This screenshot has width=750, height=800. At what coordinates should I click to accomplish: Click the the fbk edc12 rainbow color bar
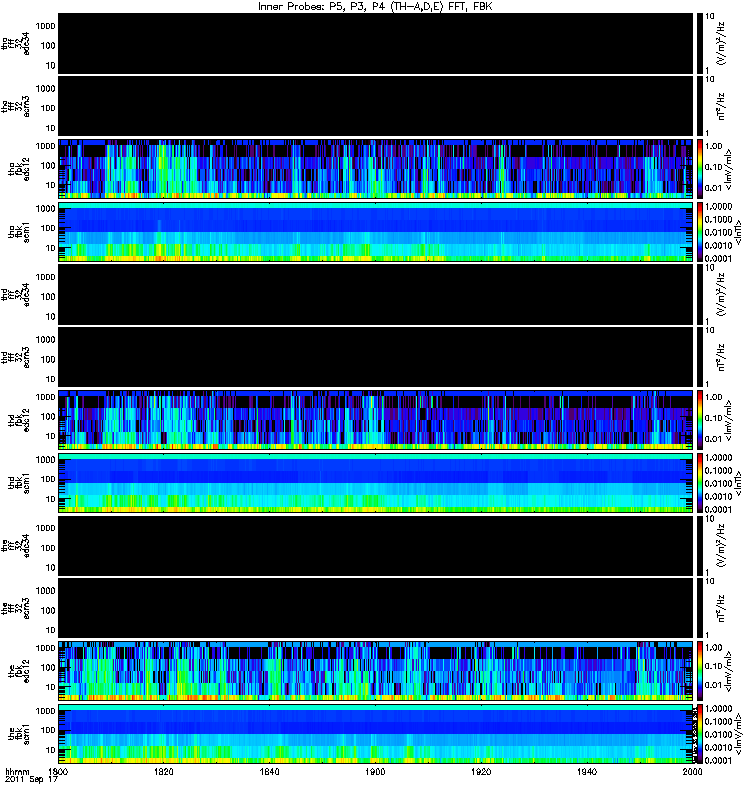(x=700, y=671)
